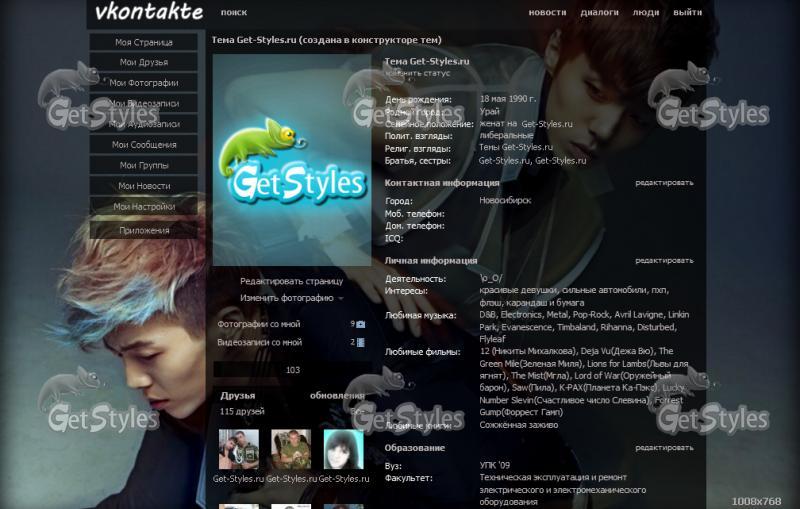Viewport: 800px width, 509px height.
Task: Click либеральные political views value
Action: (x=506, y=136)
